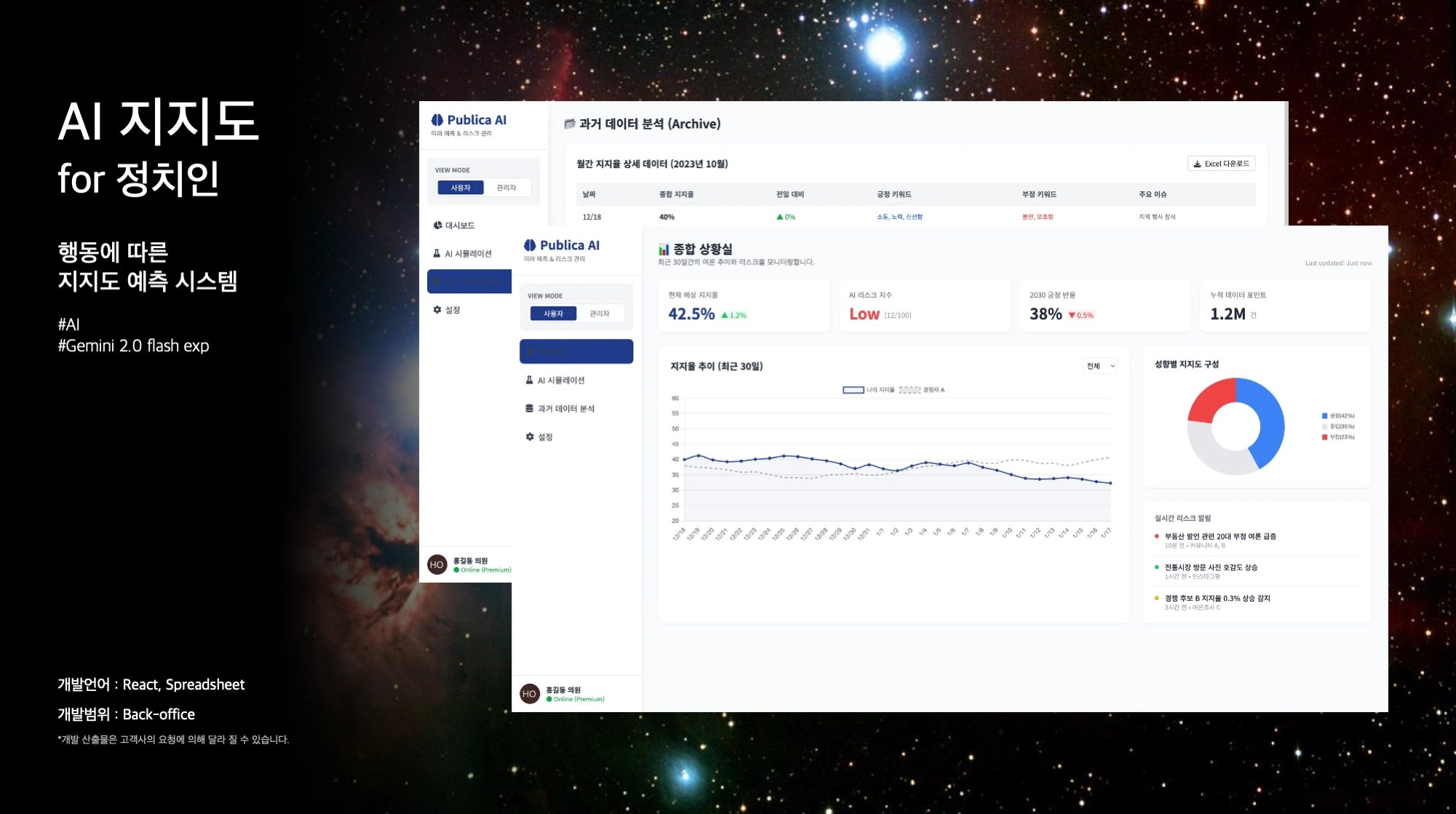1456x814 pixels.
Task: Open the AI 시뮬레이션 menu item in the back window
Action: pos(468,254)
